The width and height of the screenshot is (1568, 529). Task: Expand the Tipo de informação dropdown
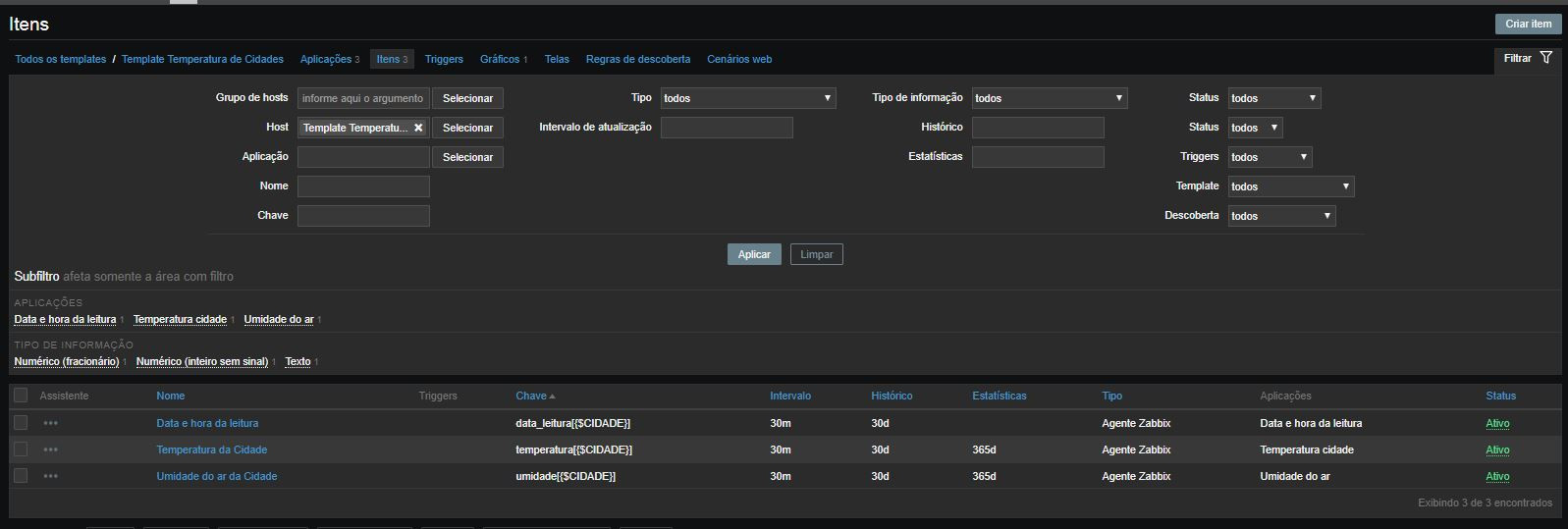[1049, 98]
